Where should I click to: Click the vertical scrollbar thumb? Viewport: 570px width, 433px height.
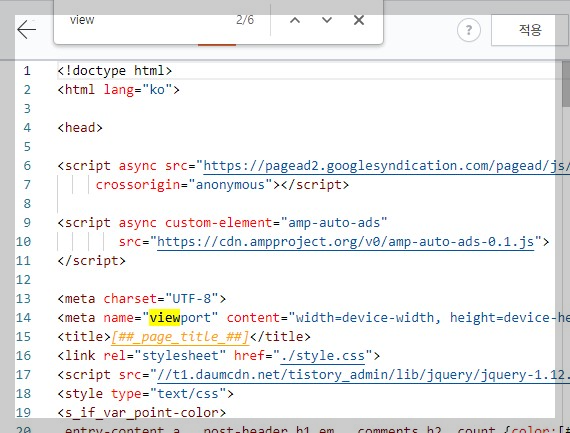pos(566,84)
